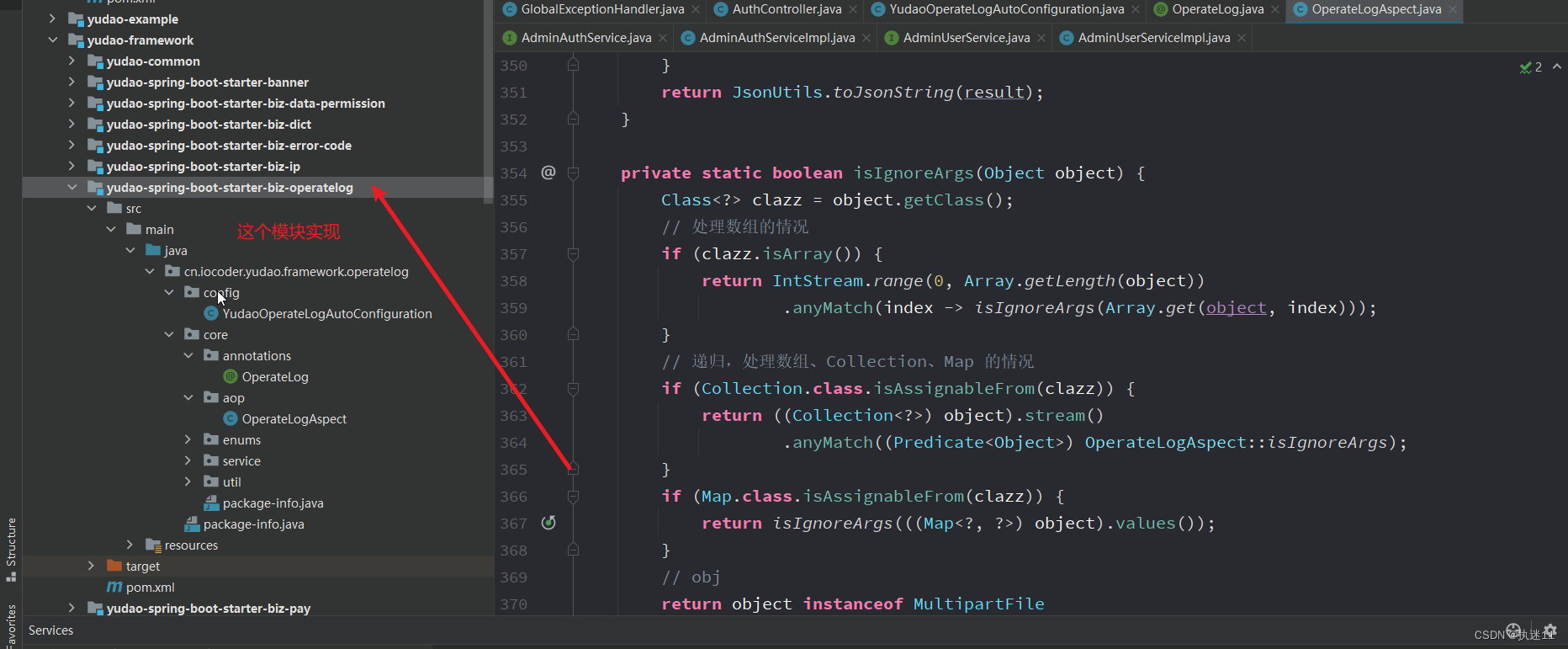Expand the util package
The image size is (1568, 649).
[x=188, y=481]
